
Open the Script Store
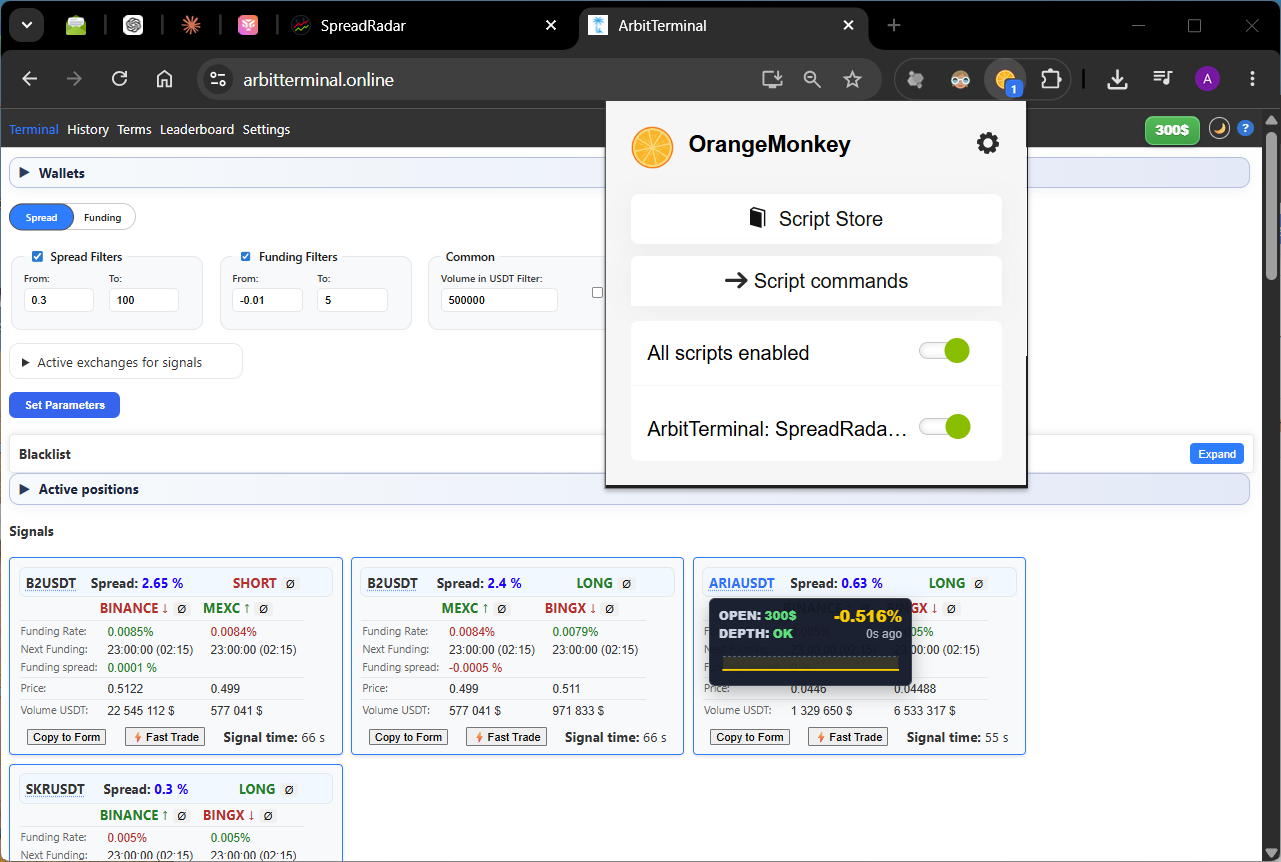816,219
